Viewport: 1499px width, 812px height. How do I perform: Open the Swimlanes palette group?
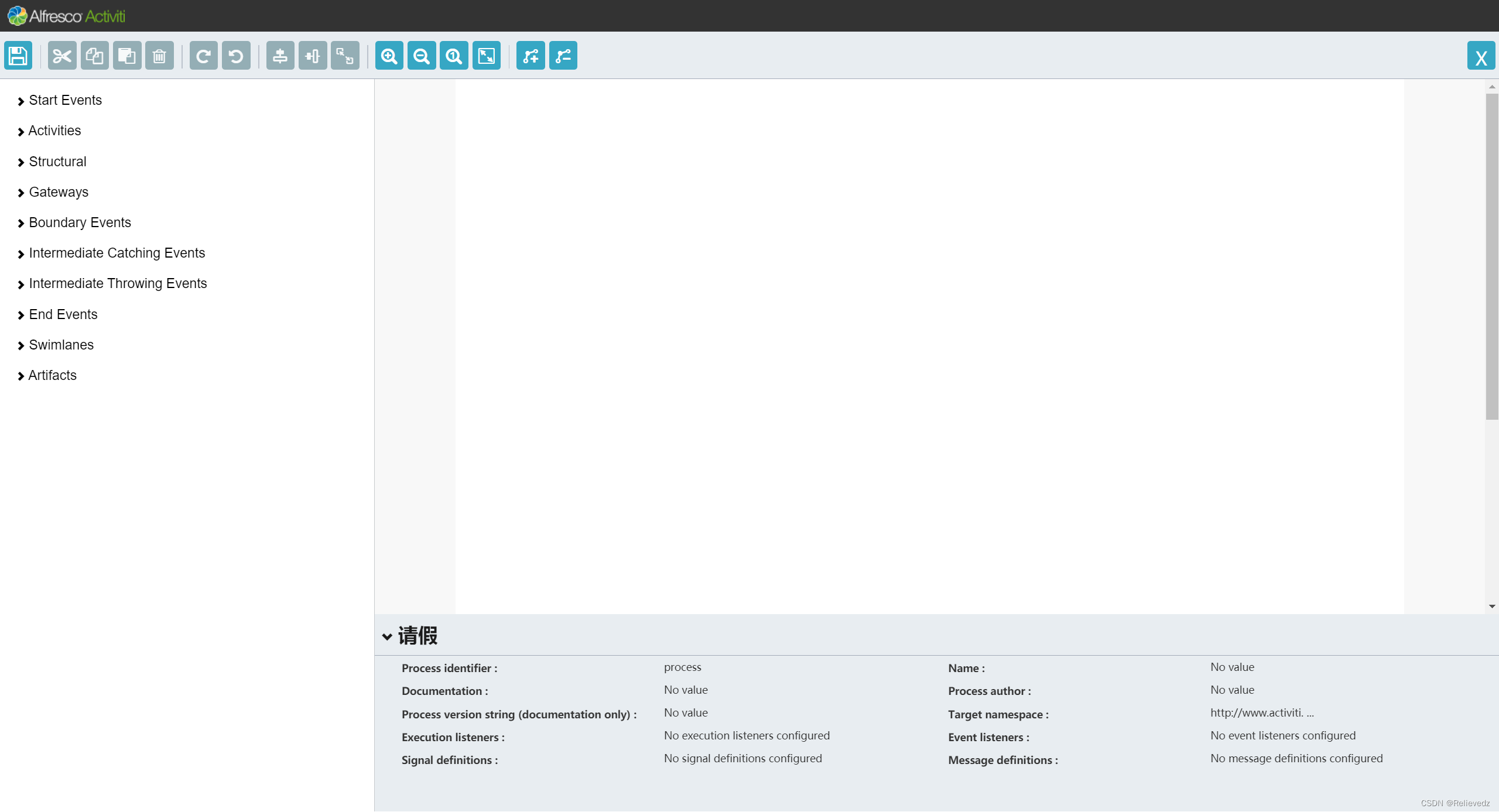tap(61, 345)
